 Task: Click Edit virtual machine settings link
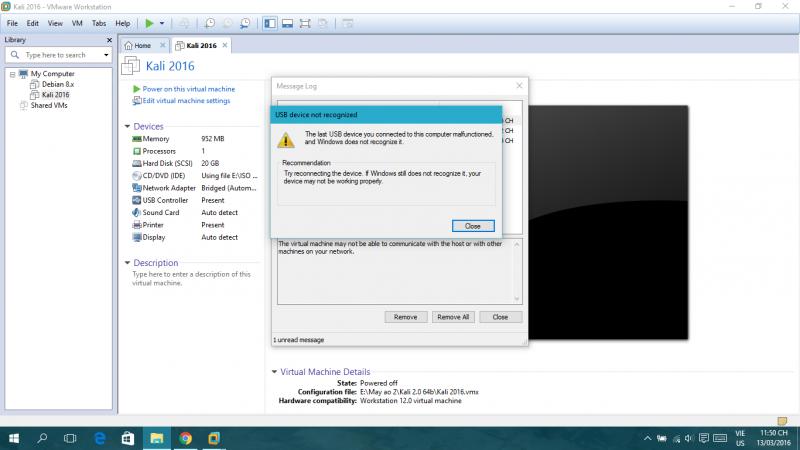point(186,101)
